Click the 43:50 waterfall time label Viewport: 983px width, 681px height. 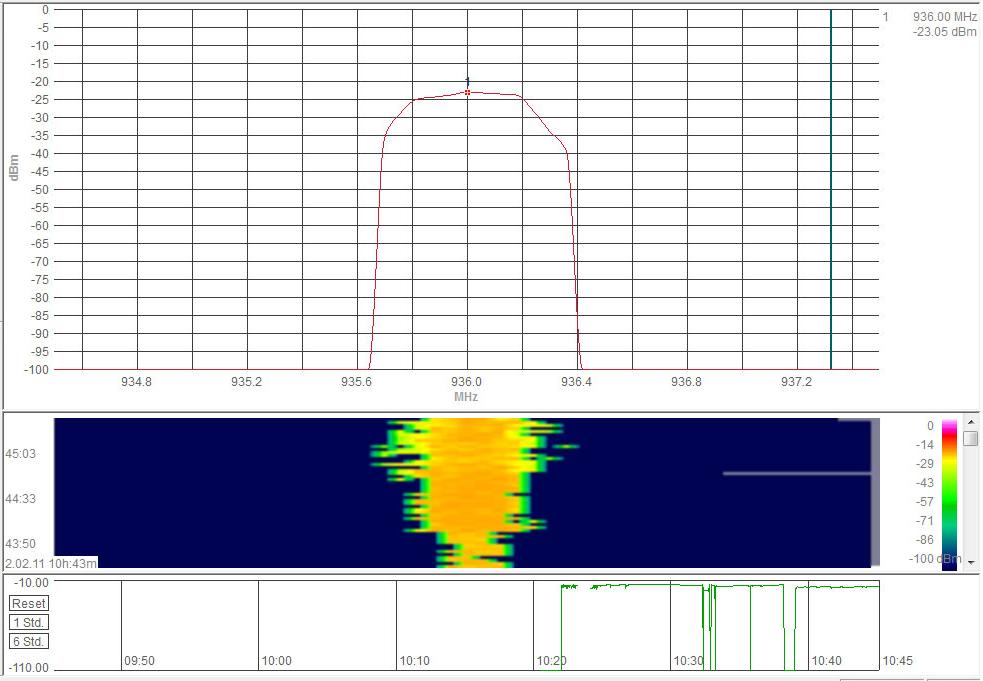[20, 544]
